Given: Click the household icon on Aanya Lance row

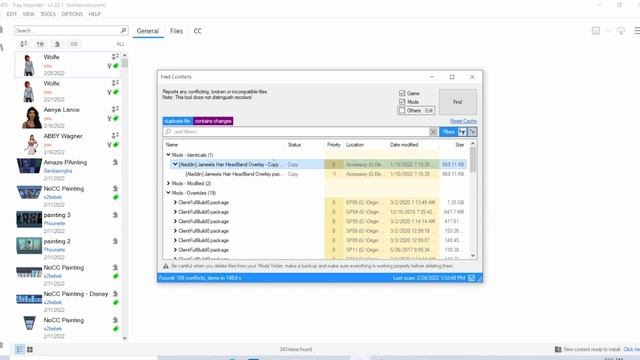Looking at the screenshot, I should click(115, 109).
